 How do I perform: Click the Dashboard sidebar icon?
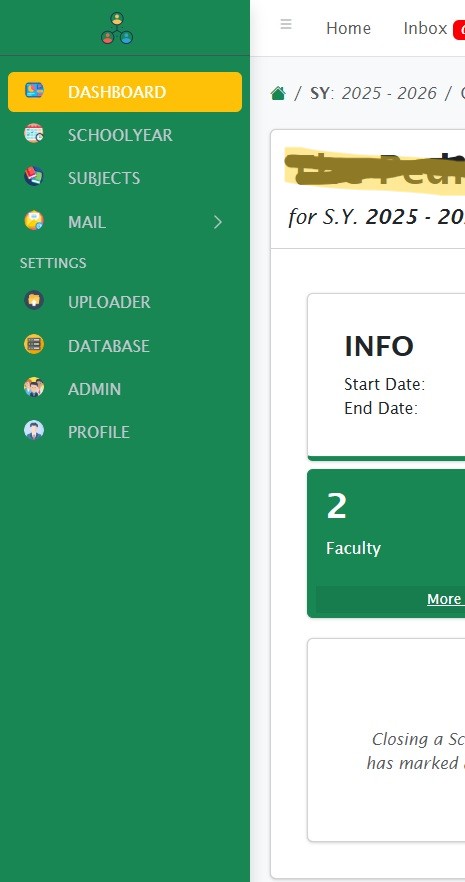(x=34, y=91)
